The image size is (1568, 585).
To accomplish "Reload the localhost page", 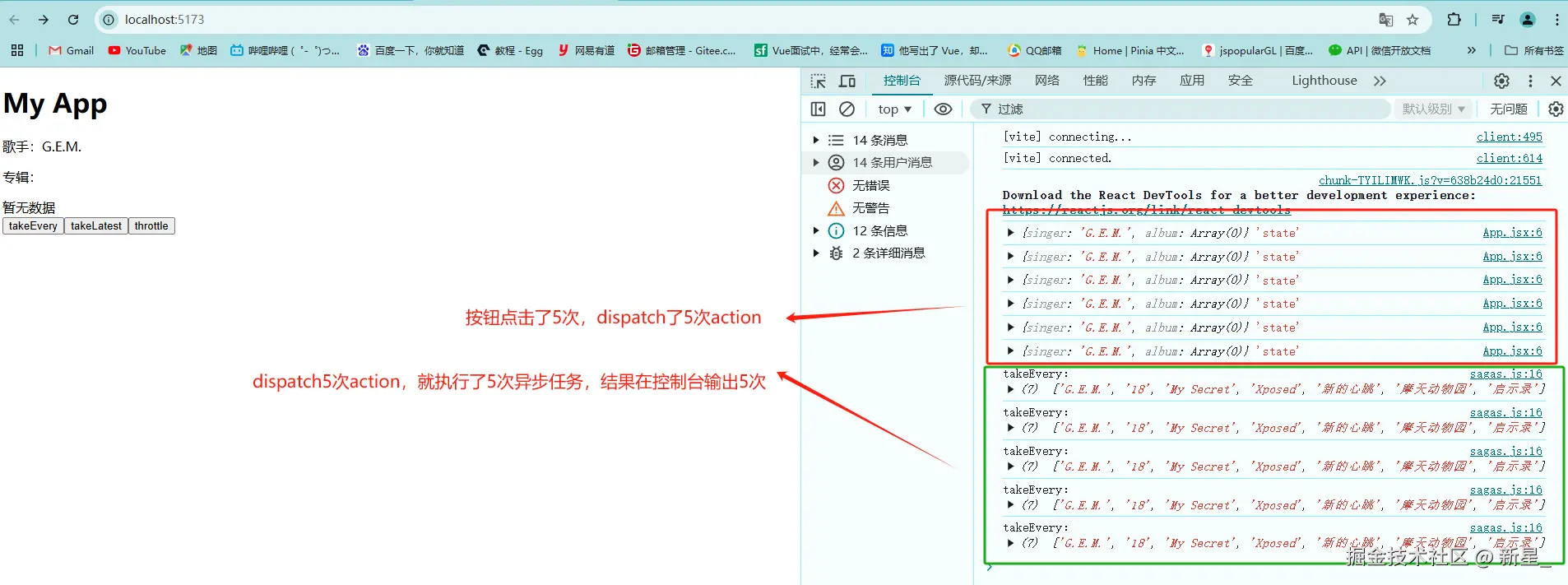I will (x=73, y=20).
